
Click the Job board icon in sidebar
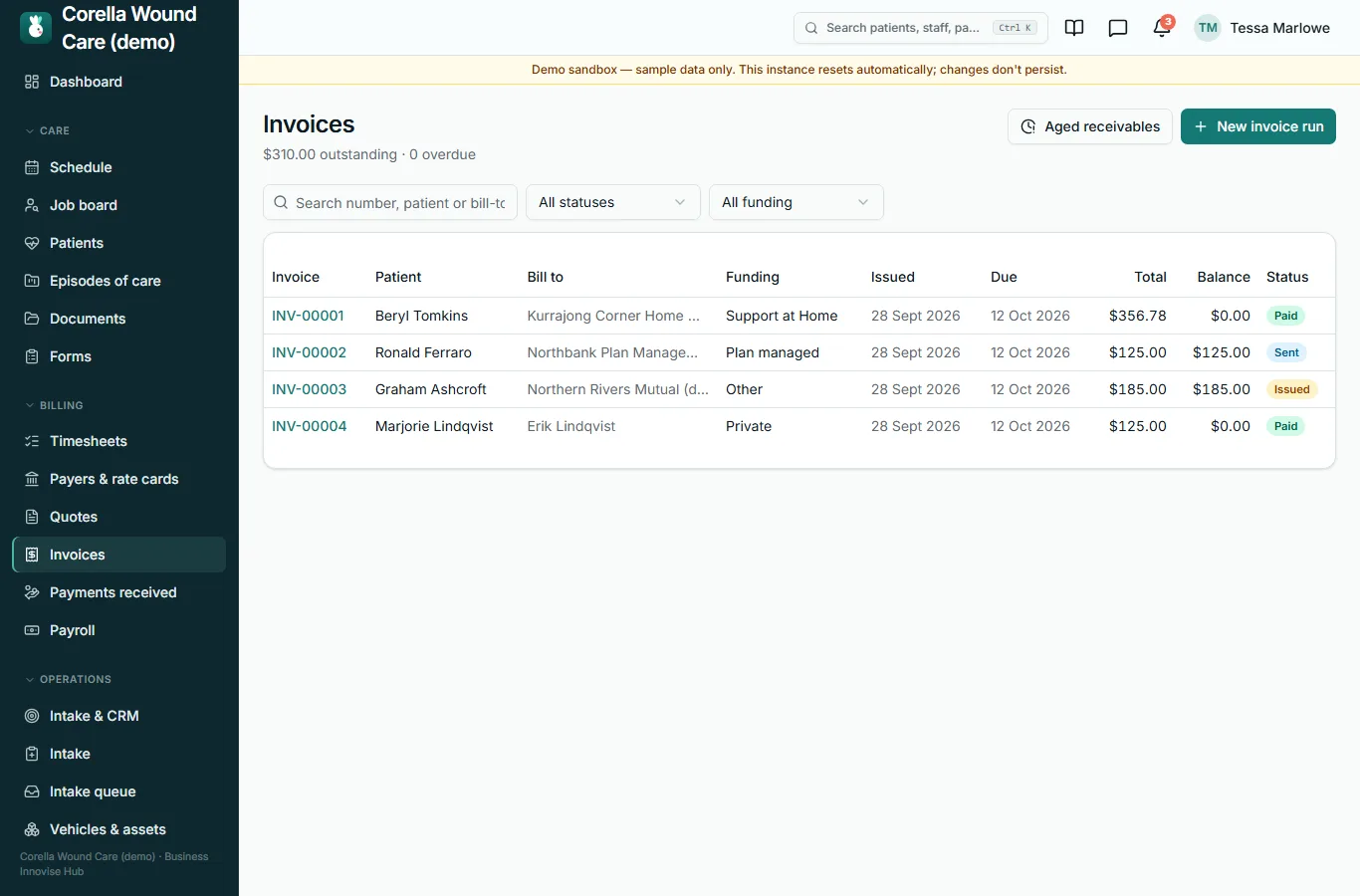[x=32, y=205]
